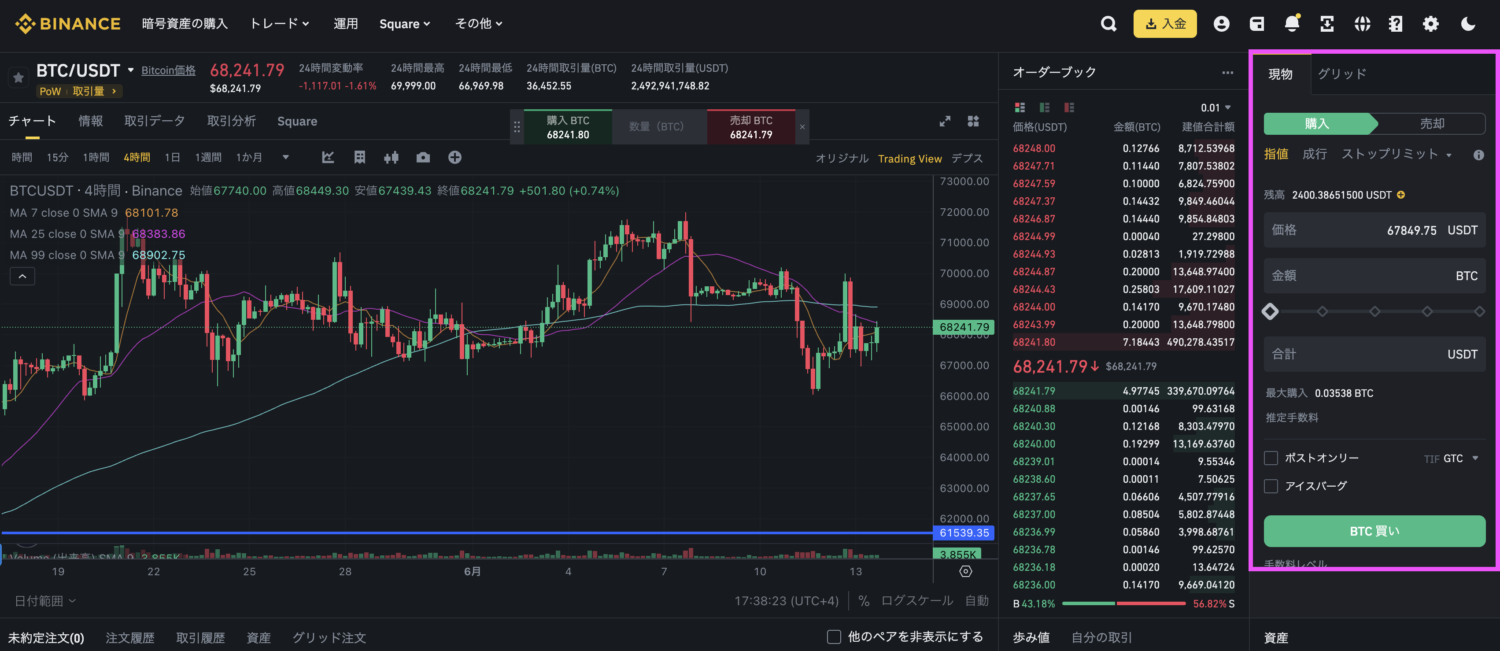The image size is (1500, 651).
Task: Open the notifications bell icon
Action: (x=1292, y=24)
